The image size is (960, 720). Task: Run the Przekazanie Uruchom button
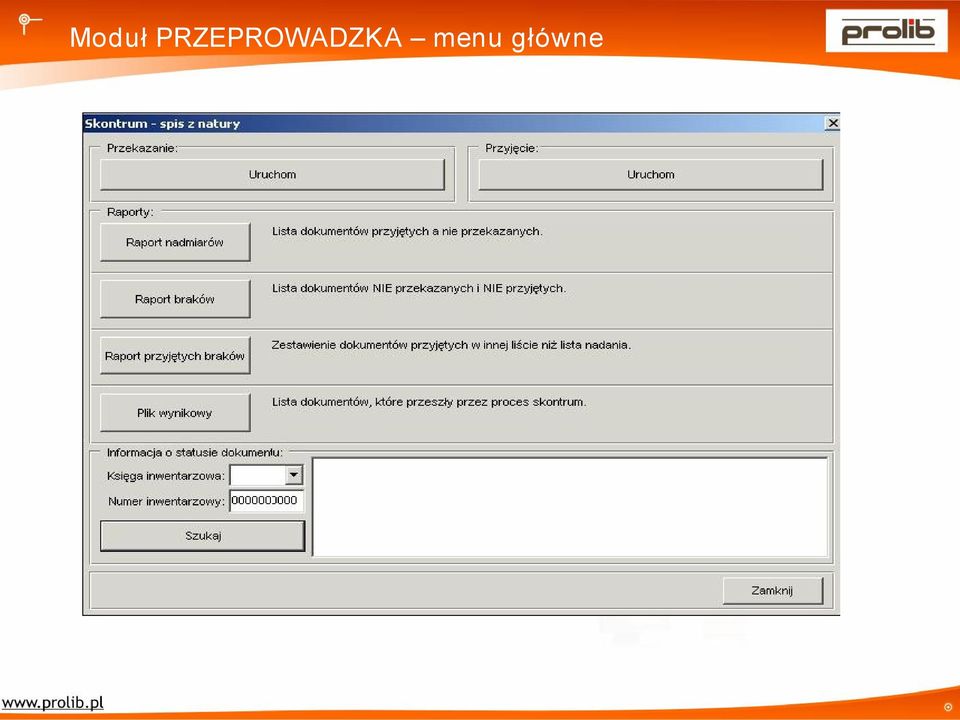click(272, 174)
